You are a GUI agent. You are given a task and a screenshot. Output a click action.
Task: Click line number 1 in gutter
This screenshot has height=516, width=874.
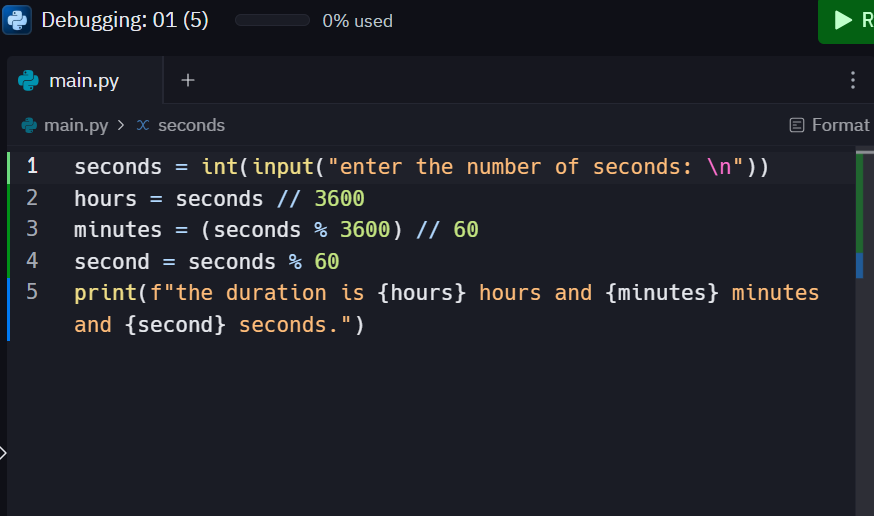pyautogui.click(x=32, y=166)
